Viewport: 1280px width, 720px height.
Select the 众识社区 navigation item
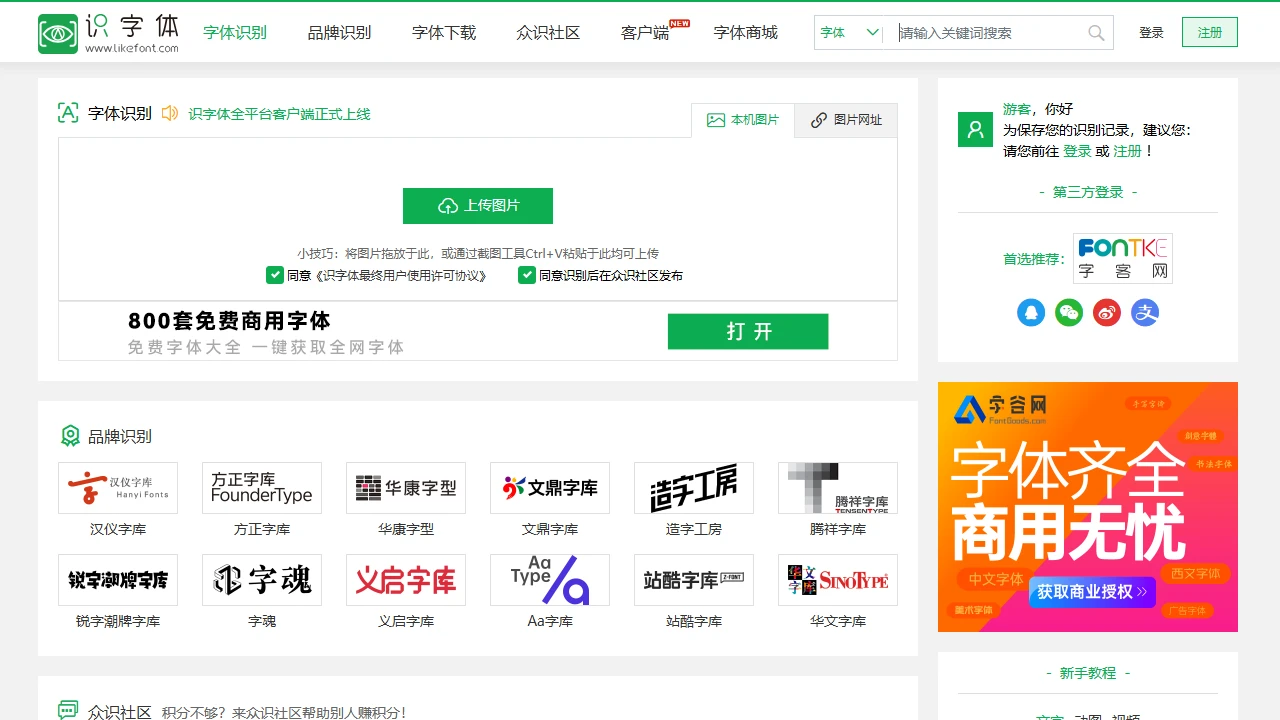point(548,32)
